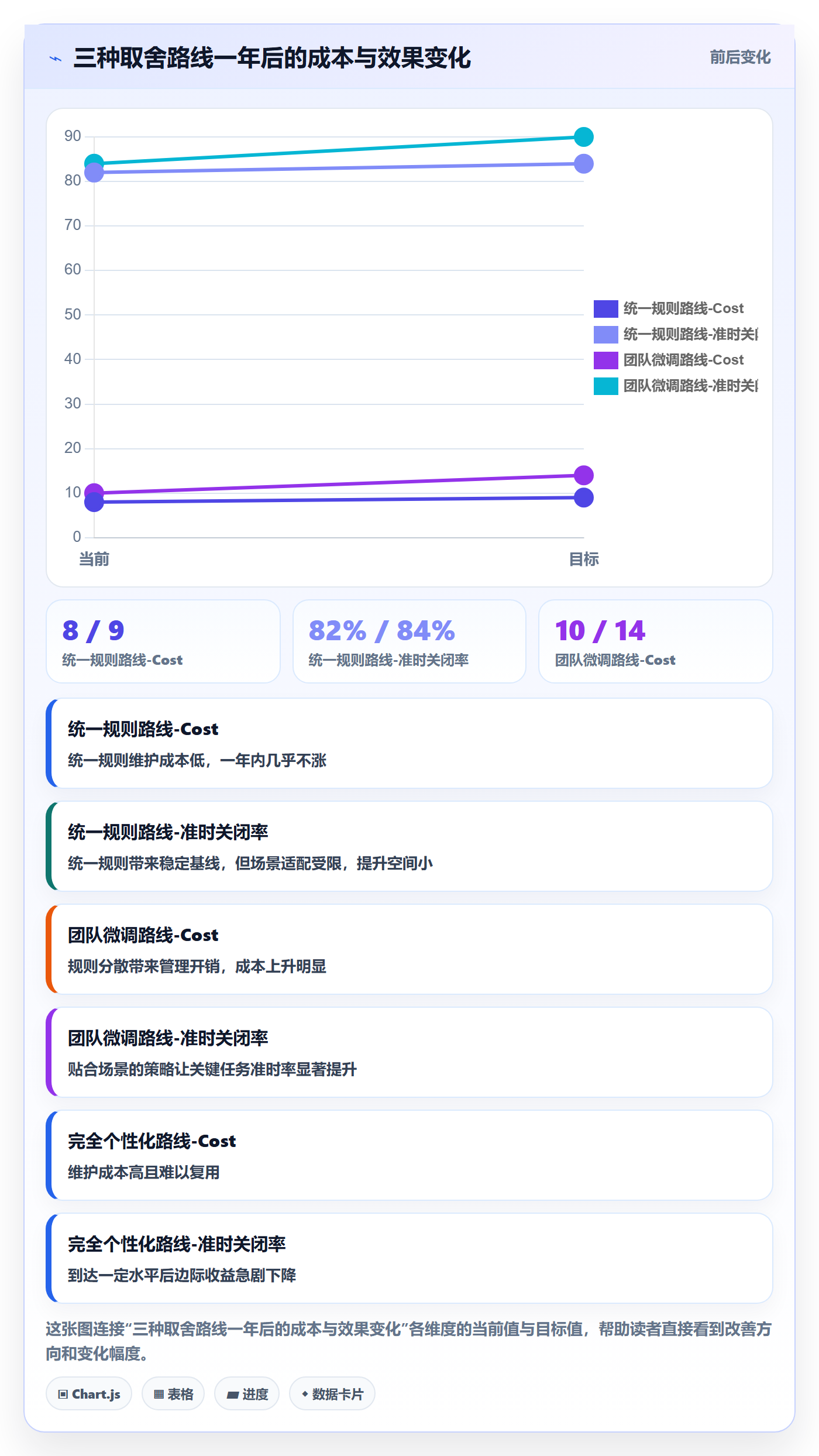
Task: Click the description paragraph starting "这张图连接"
Action: (409, 1341)
